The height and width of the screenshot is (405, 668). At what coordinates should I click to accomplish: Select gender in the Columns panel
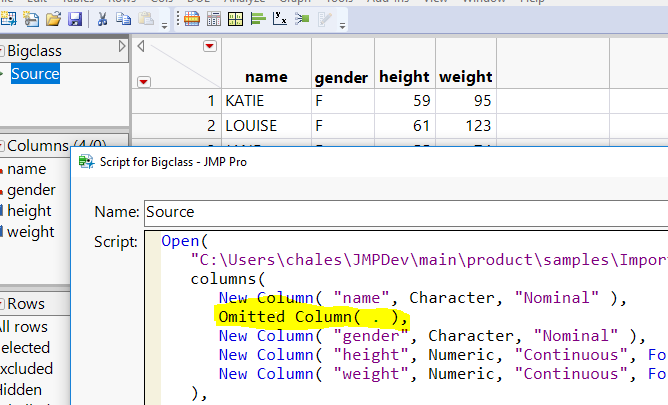(x=31, y=190)
